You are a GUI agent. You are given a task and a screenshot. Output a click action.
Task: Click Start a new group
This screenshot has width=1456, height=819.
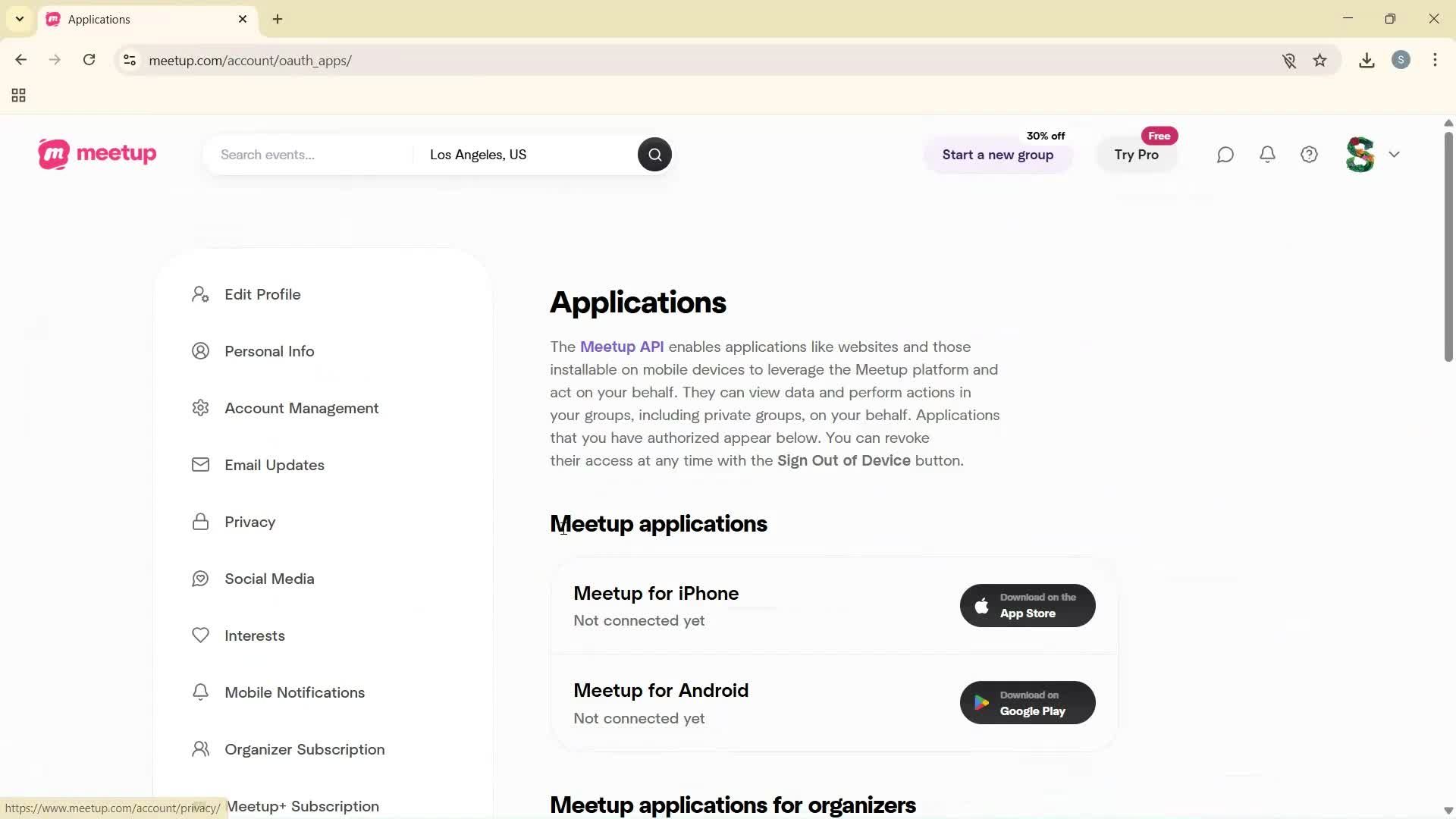[998, 155]
